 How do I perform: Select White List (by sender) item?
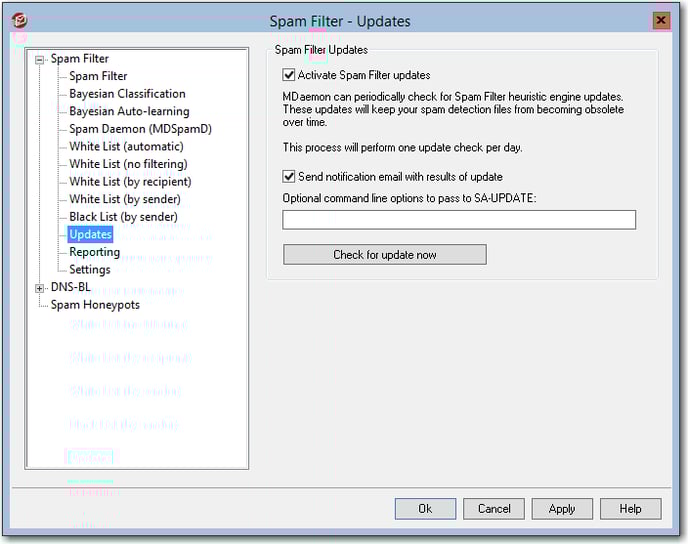tap(125, 199)
